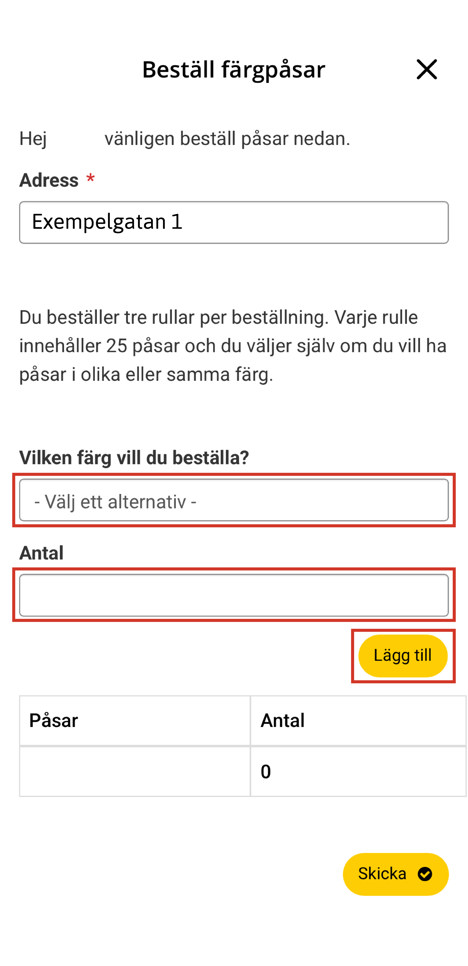Click the paragraph about tre rullar per beställning

click(x=233, y=347)
